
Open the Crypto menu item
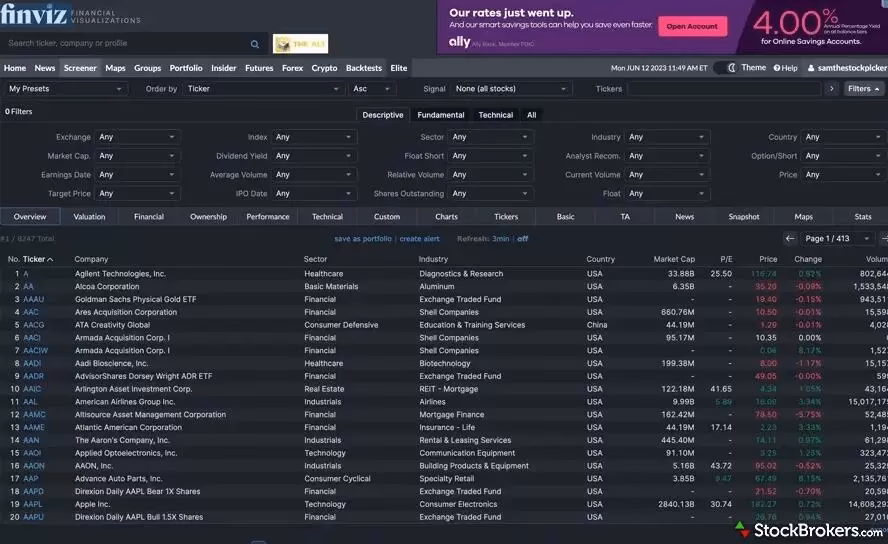point(325,68)
